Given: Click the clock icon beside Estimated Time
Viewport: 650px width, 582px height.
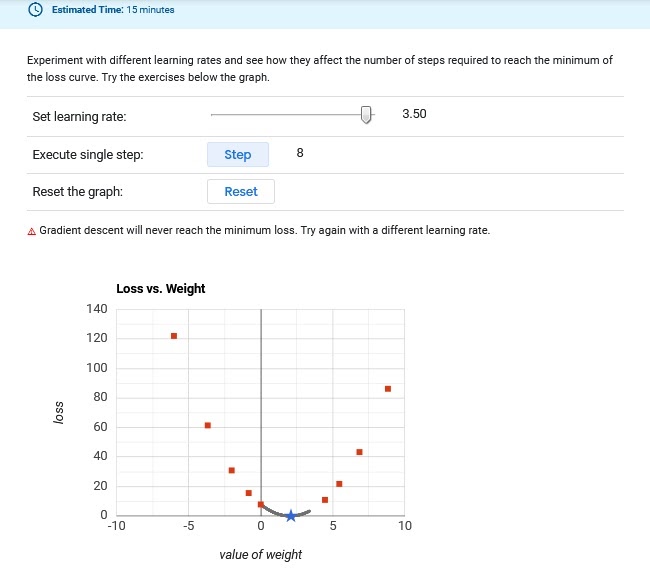Looking at the screenshot, I should pyautogui.click(x=37, y=10).
